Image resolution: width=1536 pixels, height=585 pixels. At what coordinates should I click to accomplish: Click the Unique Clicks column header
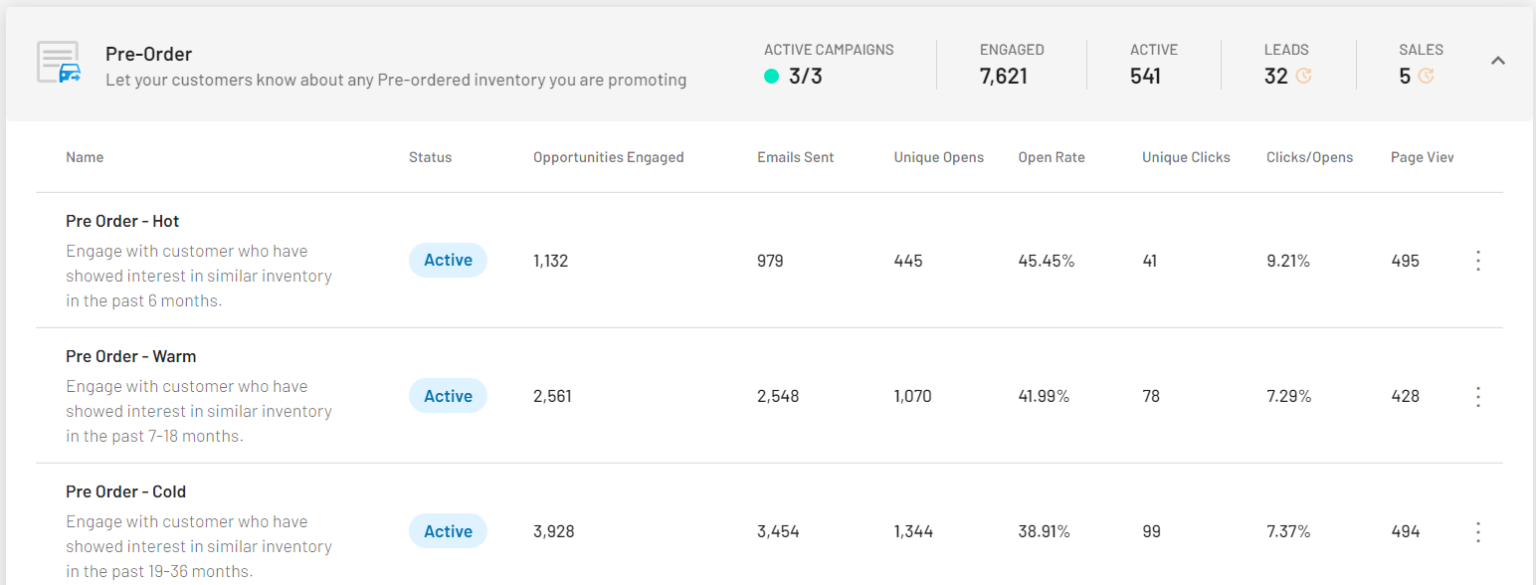tap(1186, 157)
